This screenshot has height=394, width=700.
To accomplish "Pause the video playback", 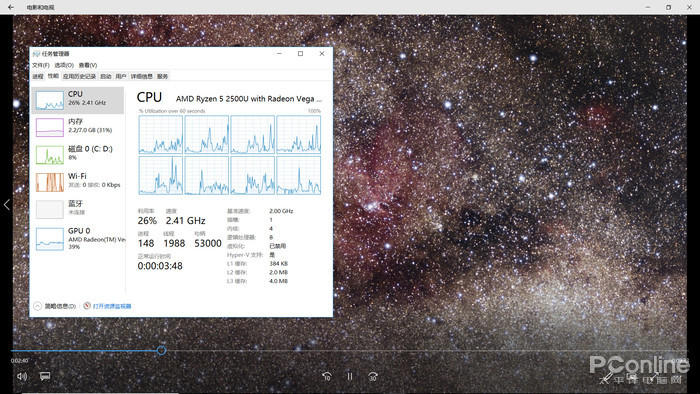I will (350, 377).
